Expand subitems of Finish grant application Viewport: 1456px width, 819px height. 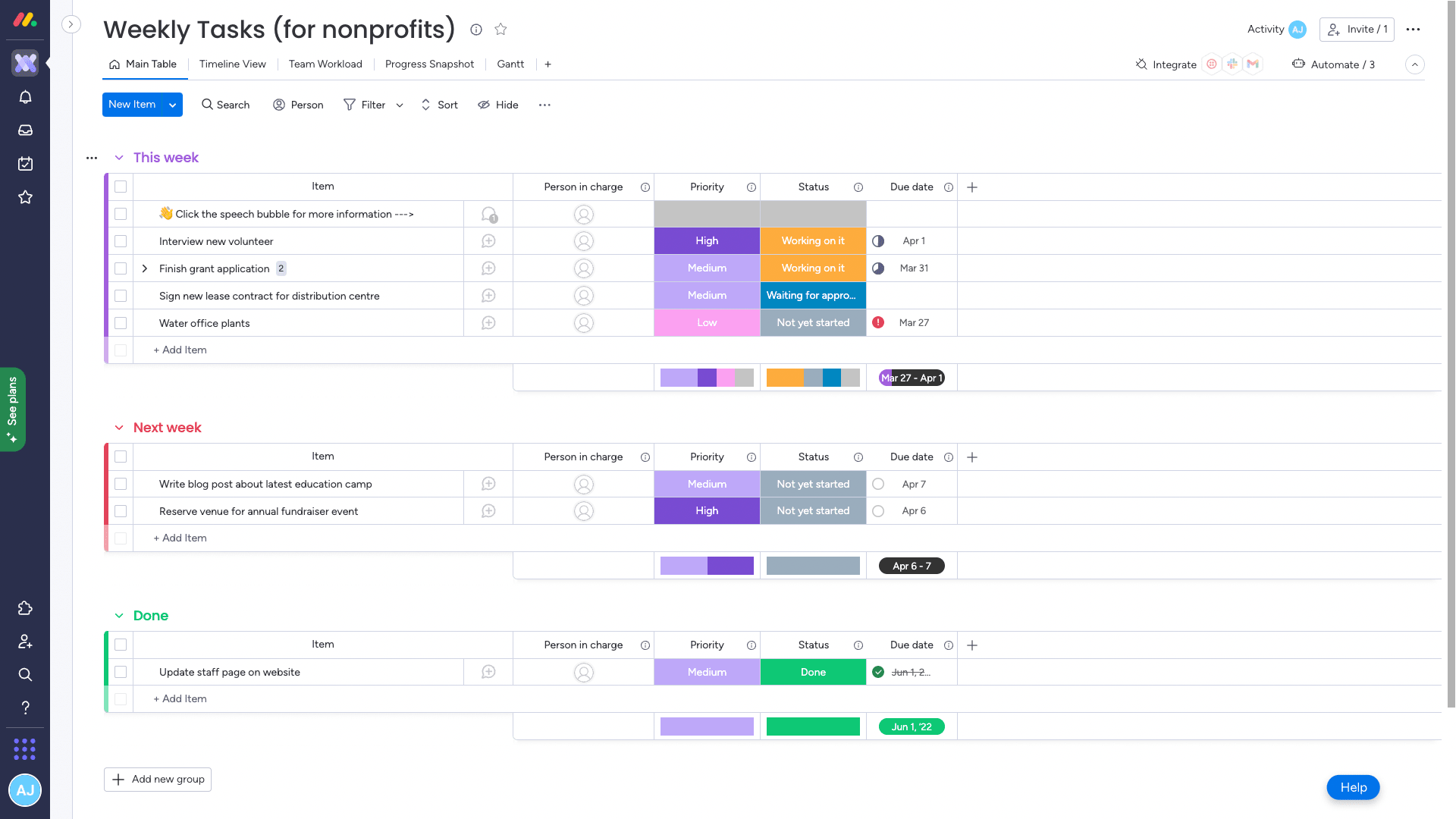coord(144,268)
